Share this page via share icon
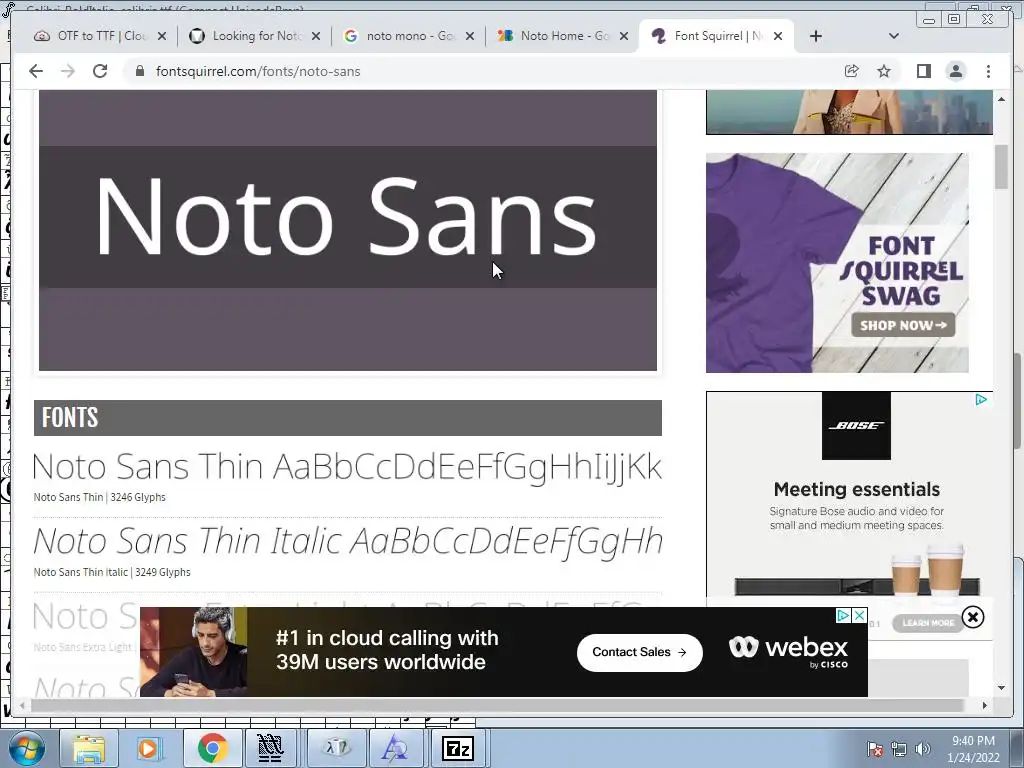Image resolution: width=1024 pixels, height=768 pixels. coord(852,71)
